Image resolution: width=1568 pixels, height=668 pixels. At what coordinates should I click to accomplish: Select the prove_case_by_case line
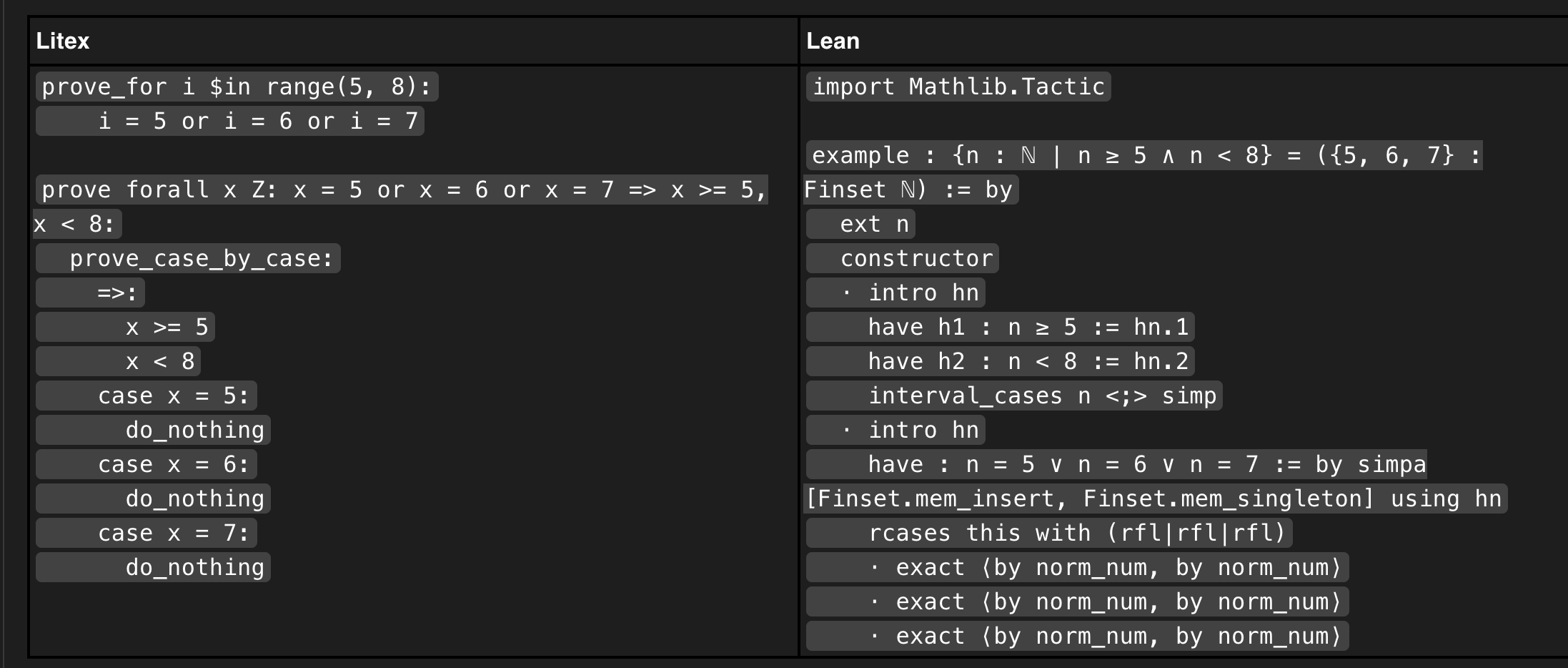[x=202, y=258]
